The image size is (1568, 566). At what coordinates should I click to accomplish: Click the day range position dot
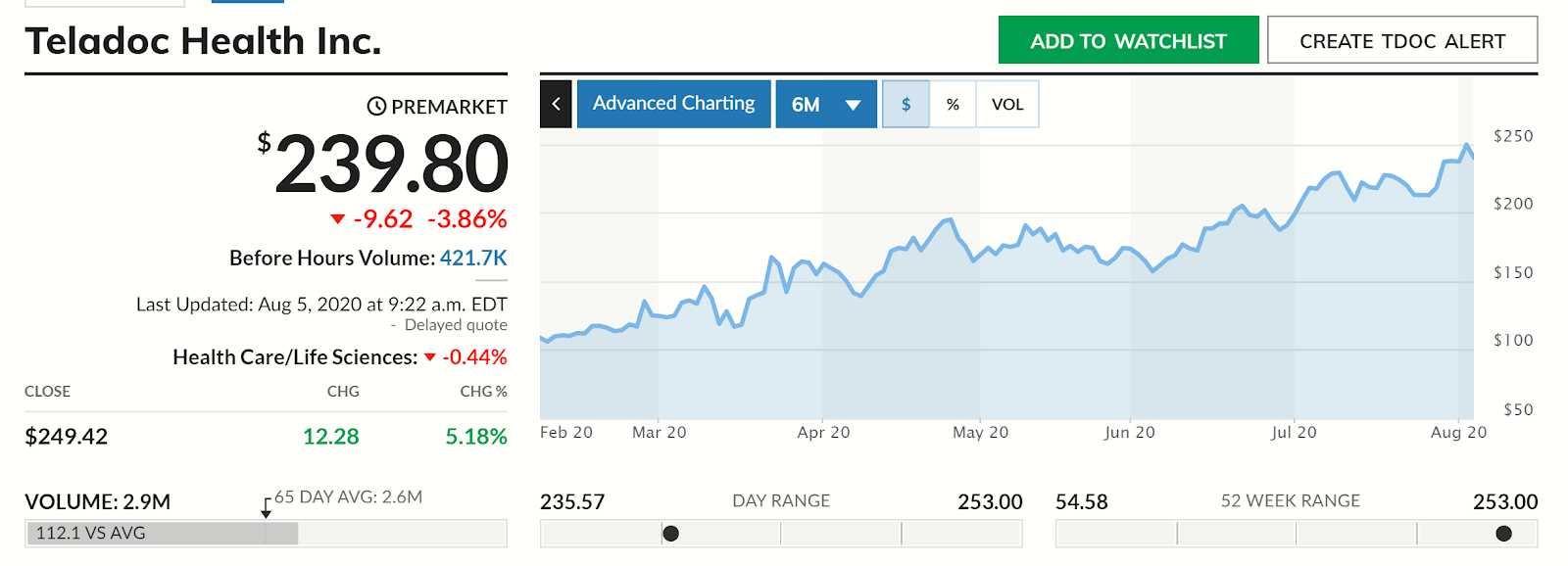(671, 534)
